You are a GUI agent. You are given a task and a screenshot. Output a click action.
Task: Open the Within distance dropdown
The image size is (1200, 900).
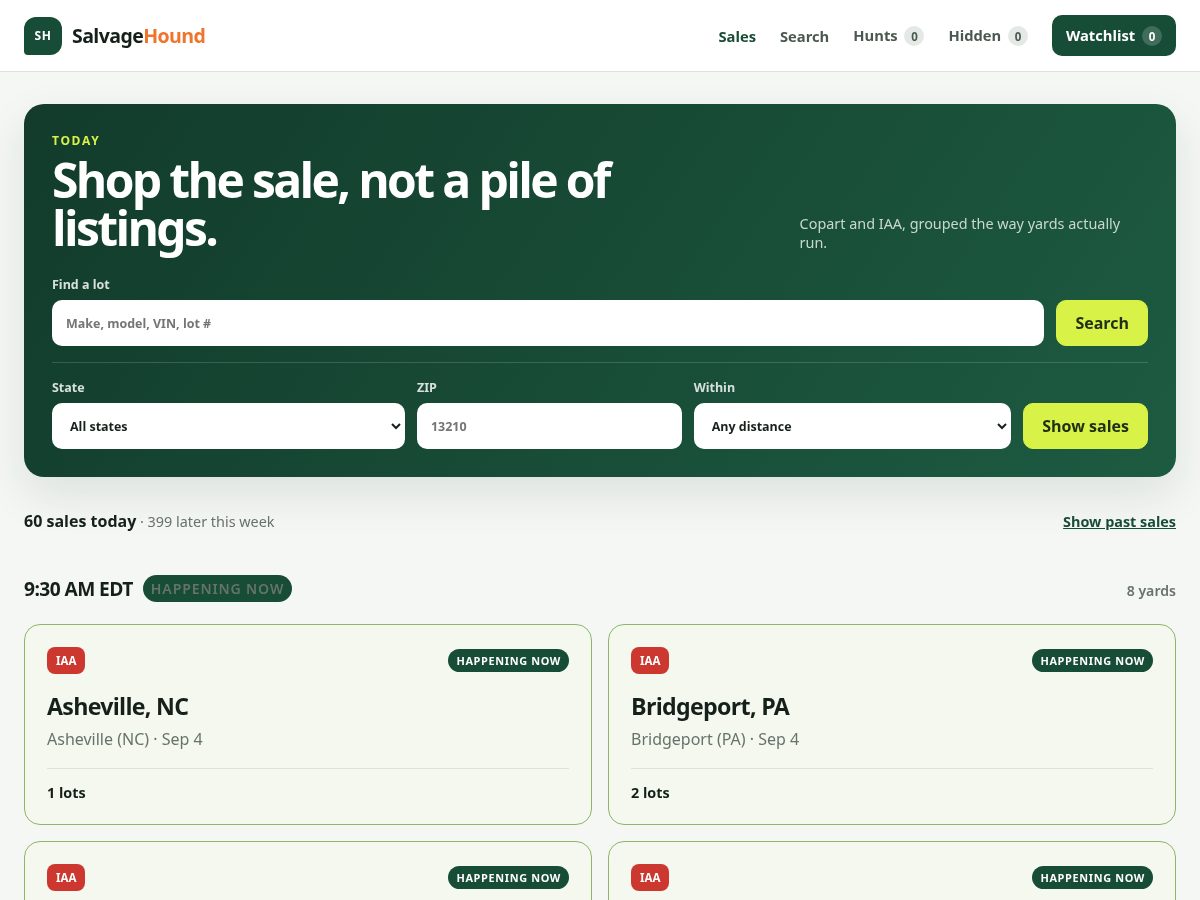[x=852, y=426]
